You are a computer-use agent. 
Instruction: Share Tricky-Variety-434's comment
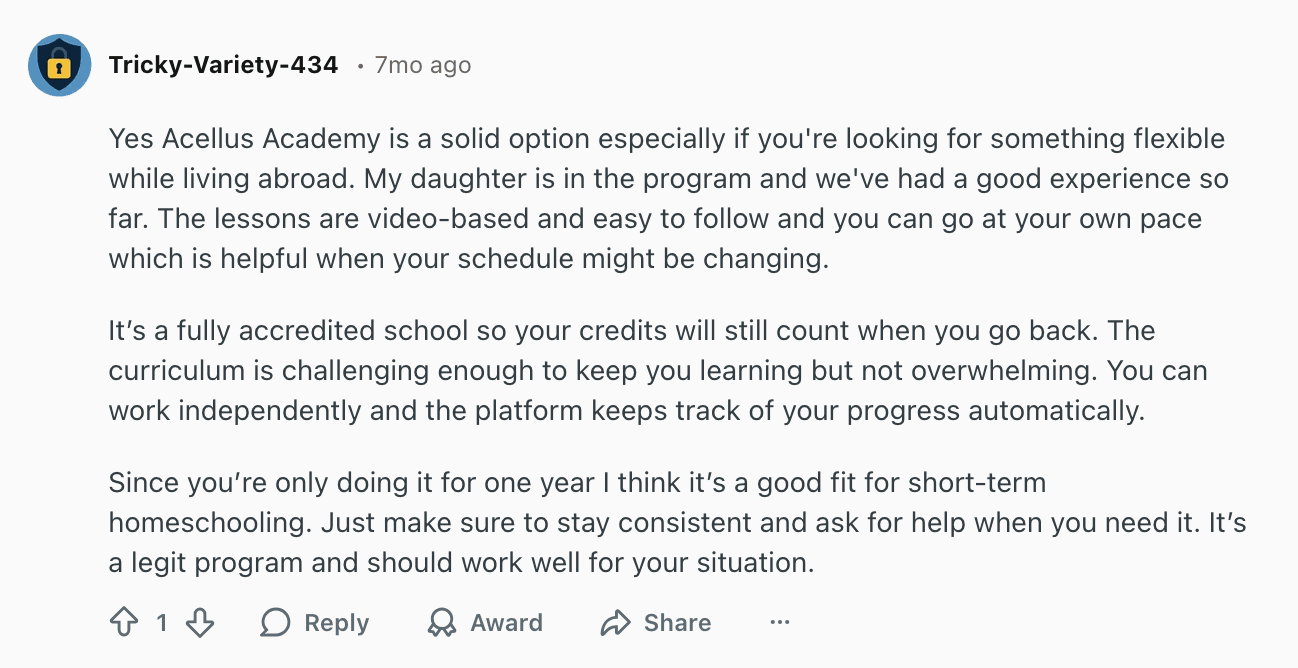click(x=655, y=622)
